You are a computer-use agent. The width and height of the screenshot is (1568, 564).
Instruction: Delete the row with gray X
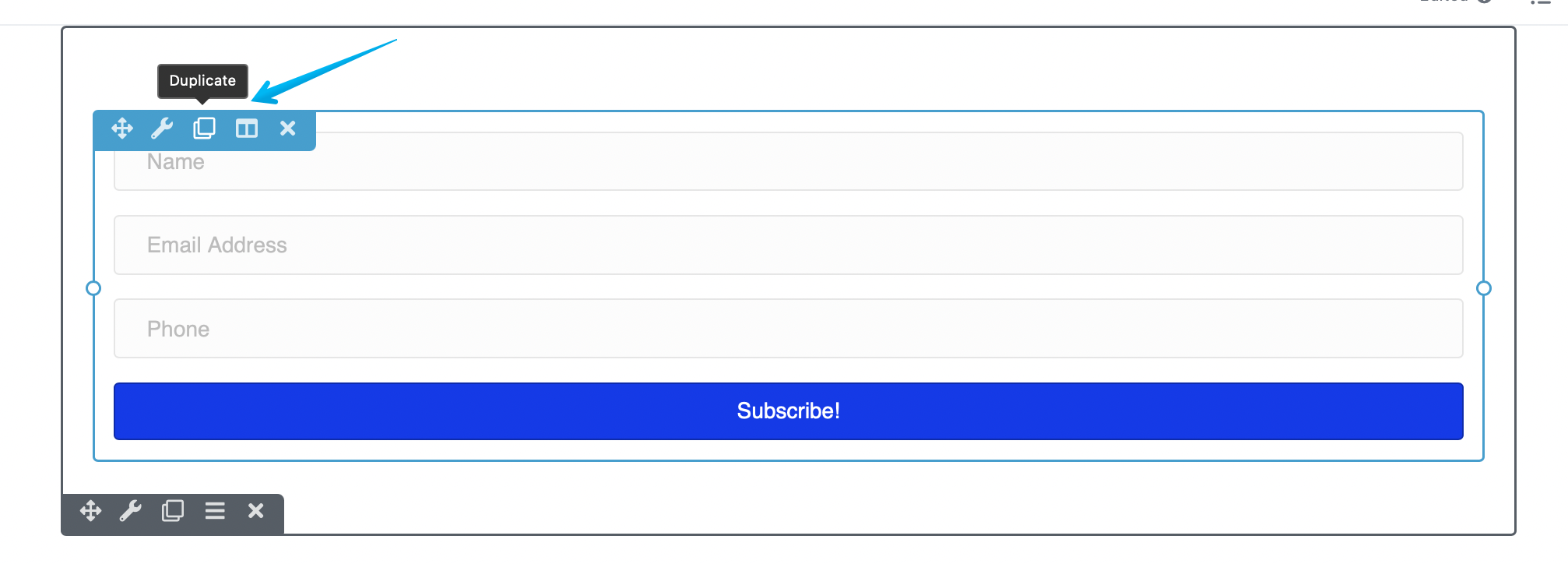256,511
